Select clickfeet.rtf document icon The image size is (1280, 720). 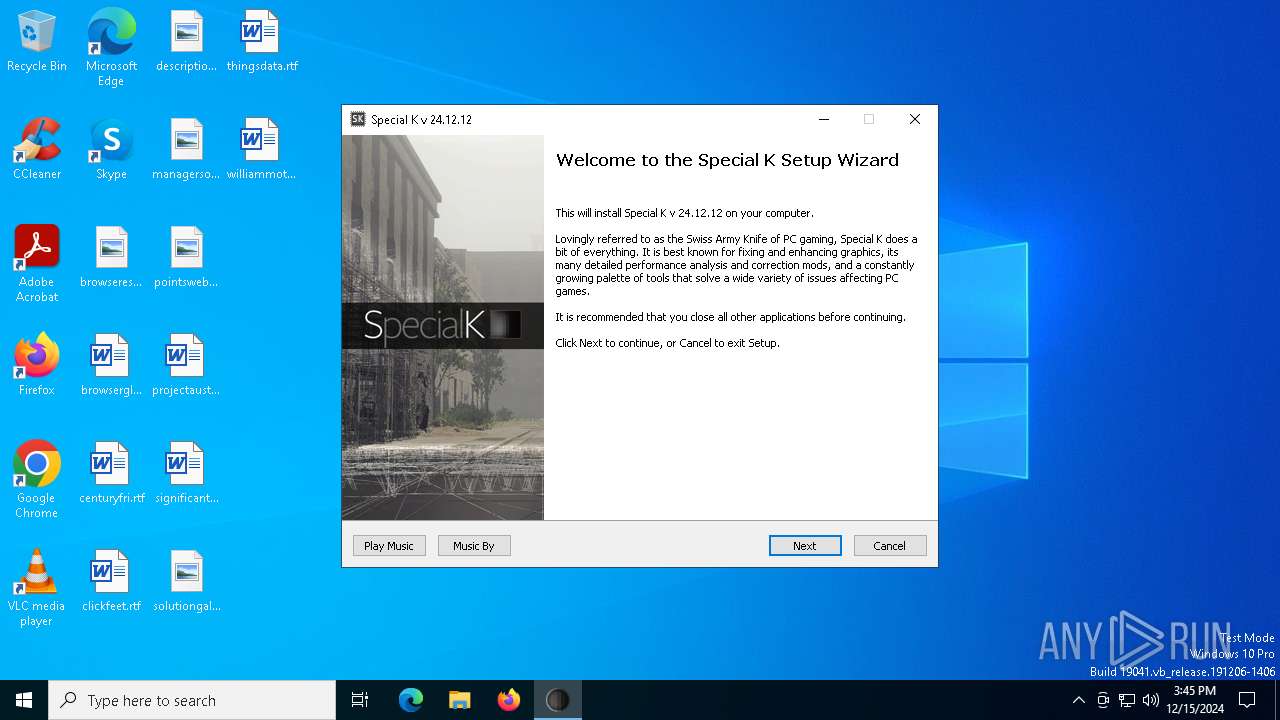[x=111, y=581]
